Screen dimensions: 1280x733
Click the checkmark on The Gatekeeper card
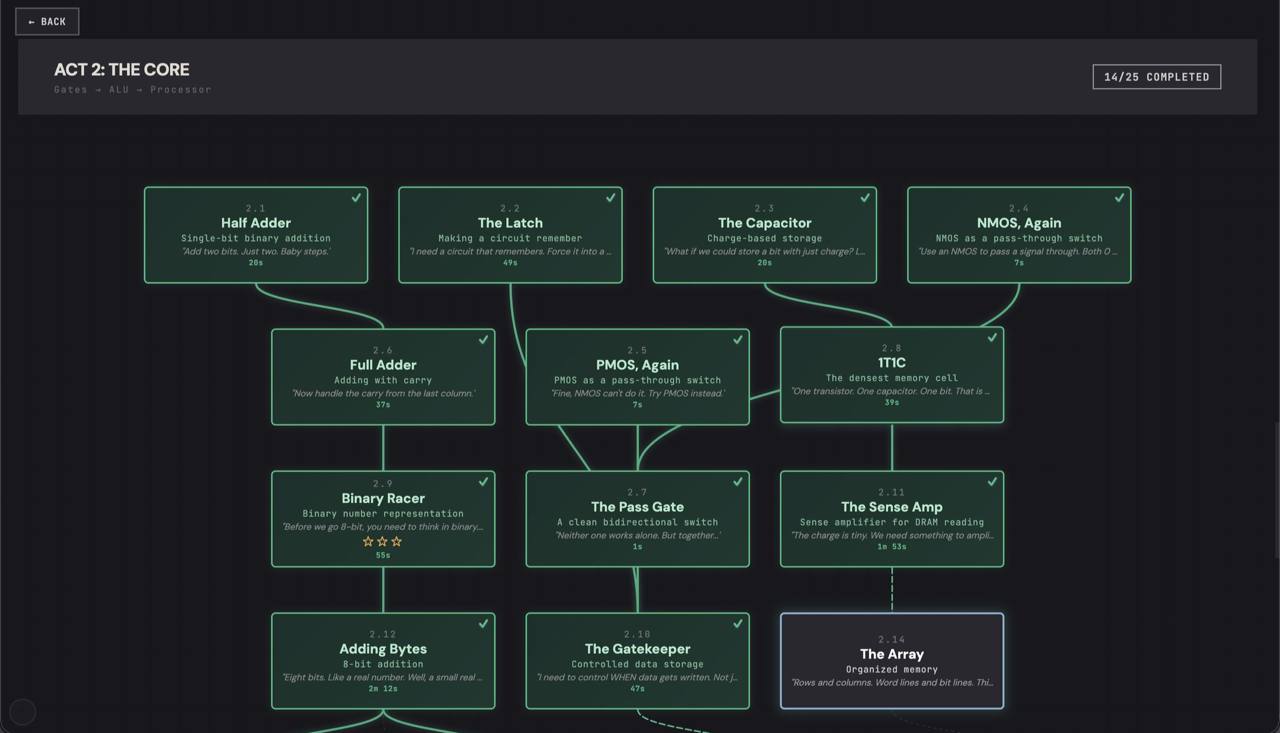tap(738, 624)
